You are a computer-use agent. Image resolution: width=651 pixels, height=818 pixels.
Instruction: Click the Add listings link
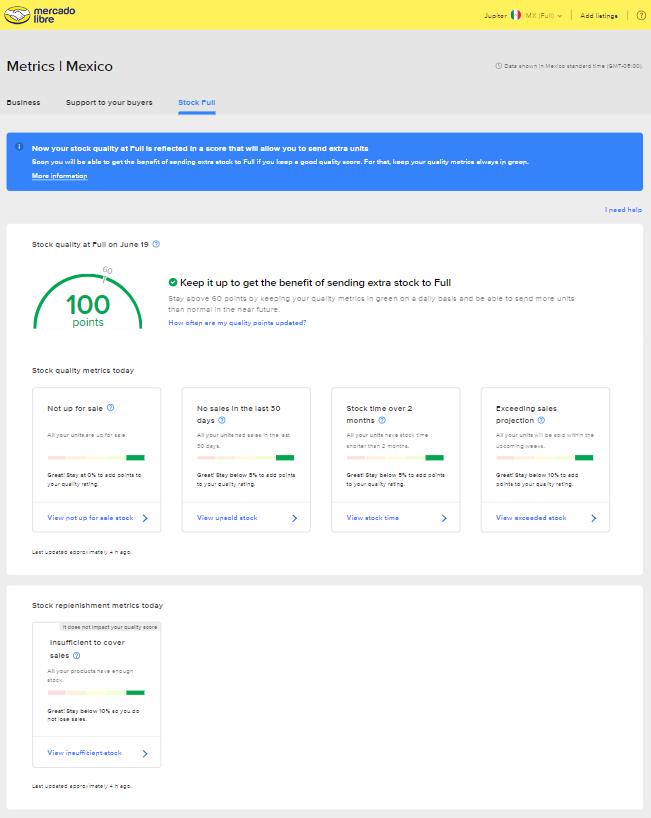click(598, 16)
